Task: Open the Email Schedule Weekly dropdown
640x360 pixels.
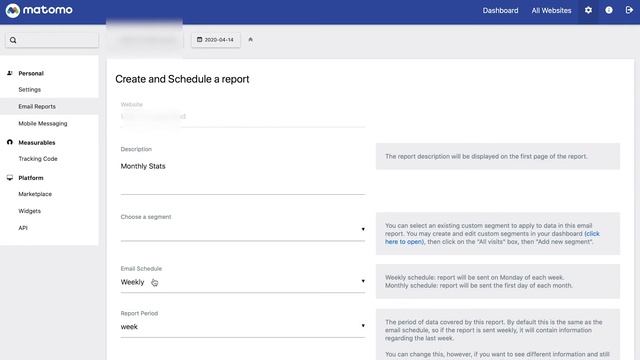Action: (x=243, y=282)
